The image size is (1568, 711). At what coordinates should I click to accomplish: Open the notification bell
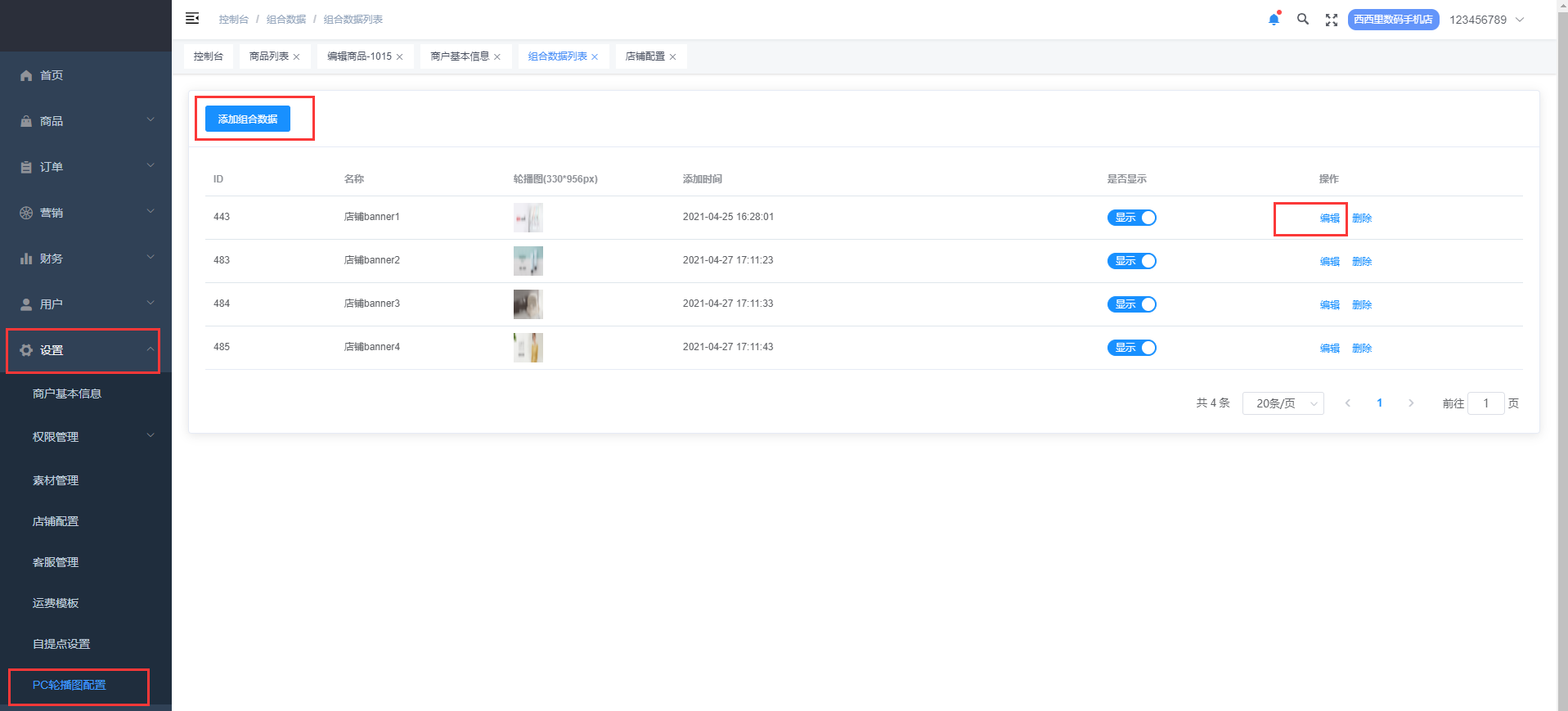pos(1274,20)
